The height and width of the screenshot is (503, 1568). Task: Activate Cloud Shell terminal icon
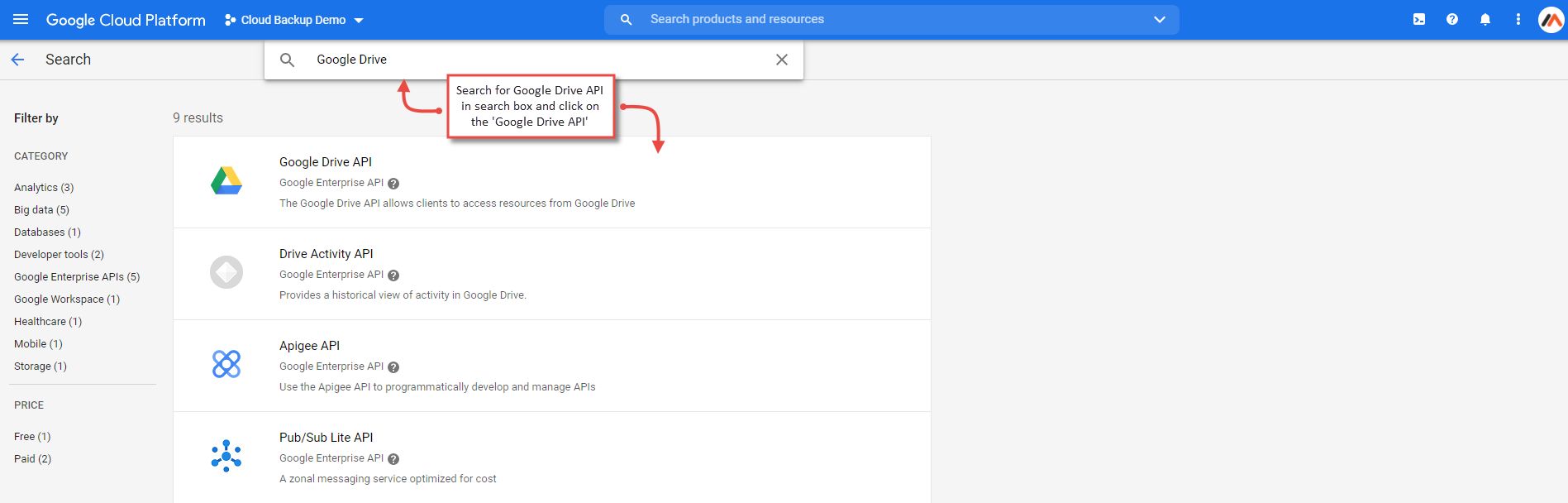click(x=1419, y=19)
